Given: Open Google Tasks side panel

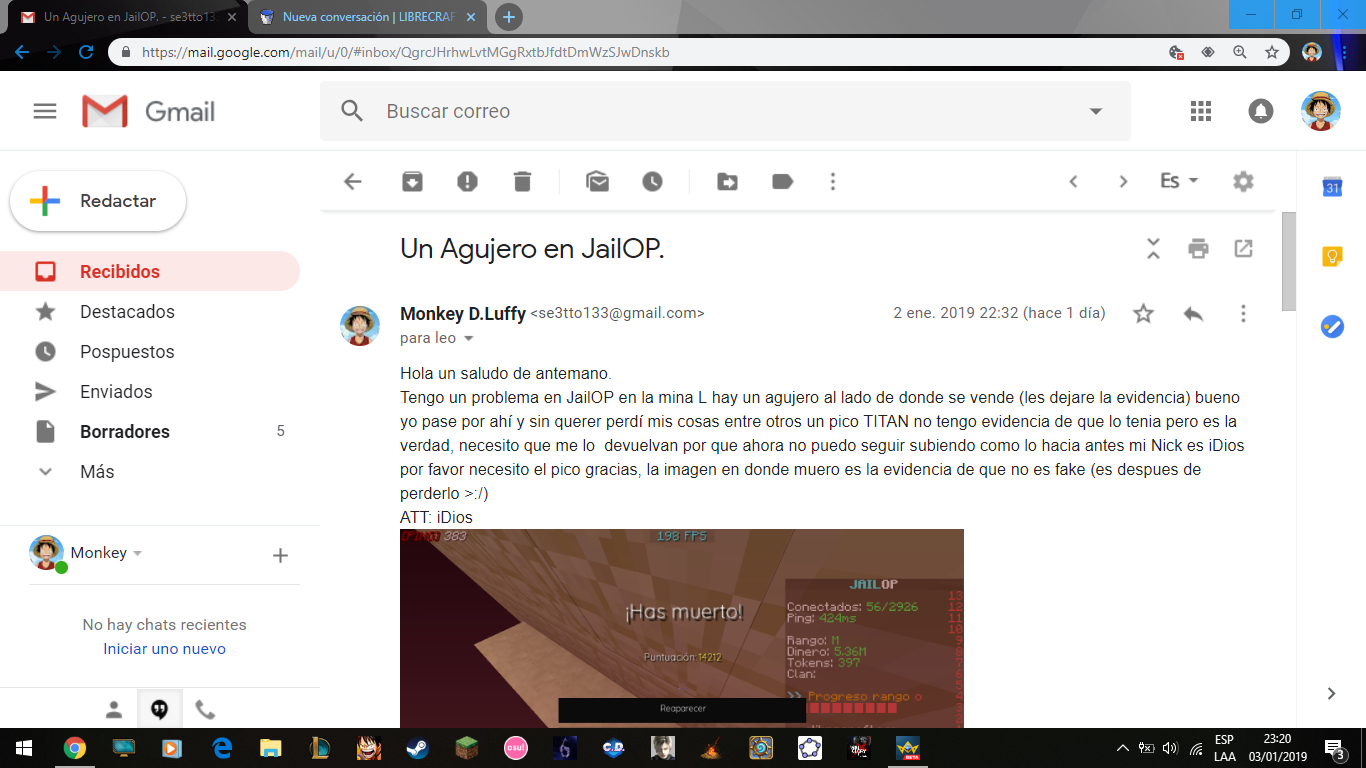Looking at the screenshot, I should pos(1332,327).
